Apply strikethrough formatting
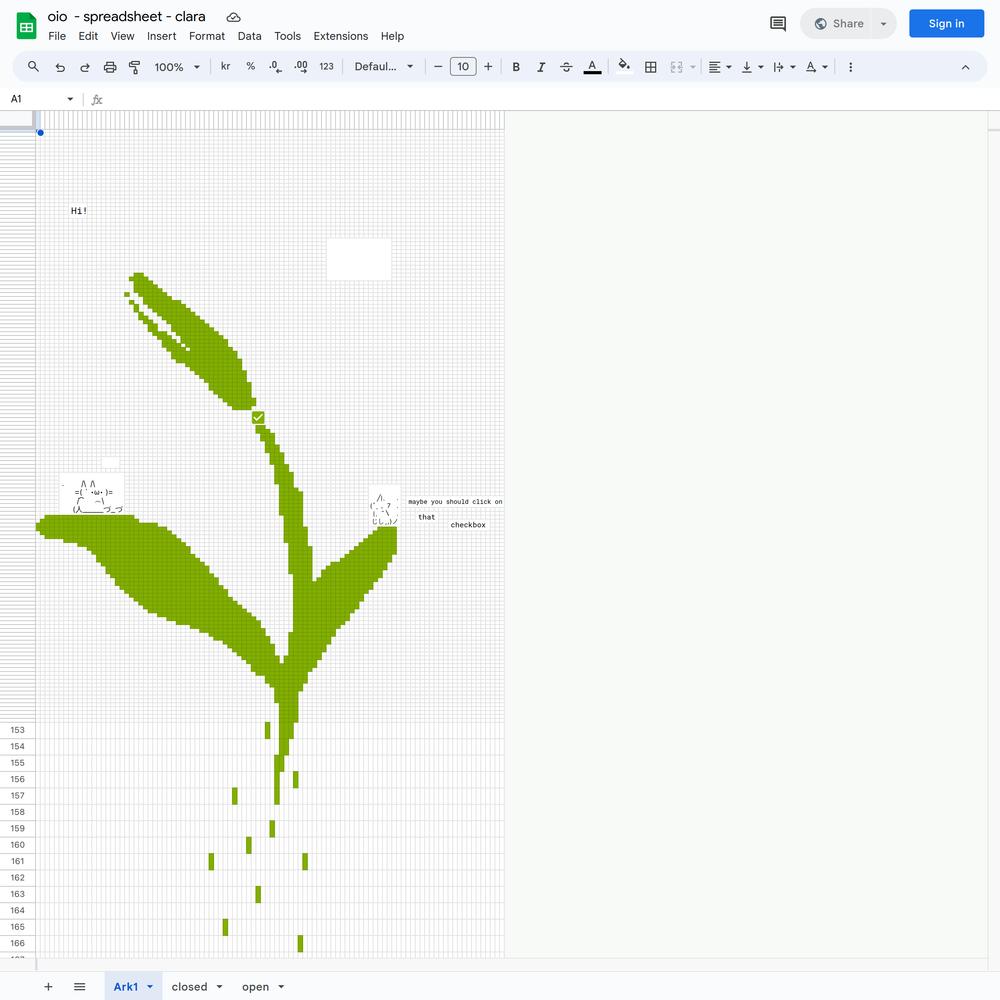 point(566,67)
